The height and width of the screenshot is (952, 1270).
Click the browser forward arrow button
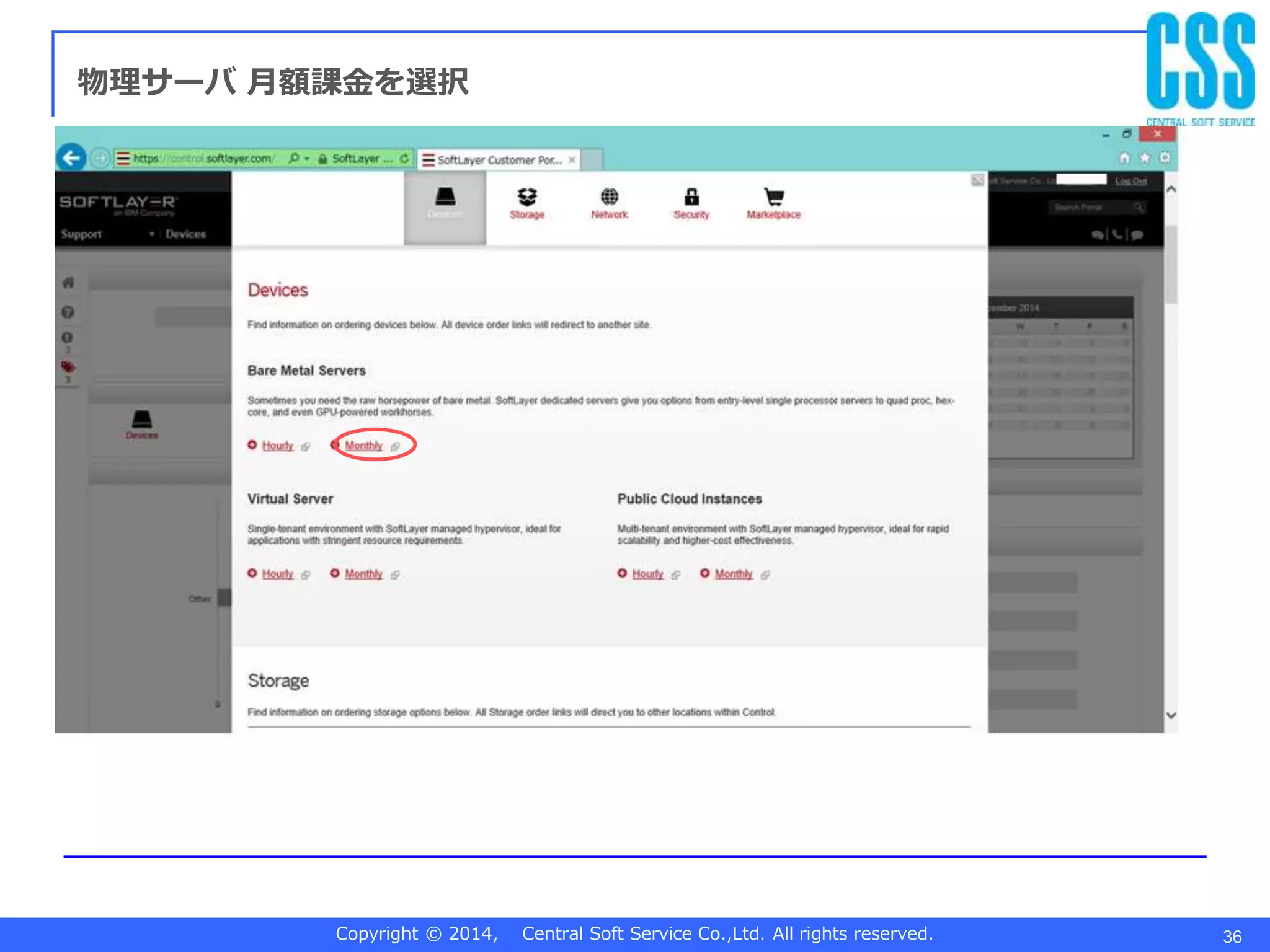(x=100, y=159)
